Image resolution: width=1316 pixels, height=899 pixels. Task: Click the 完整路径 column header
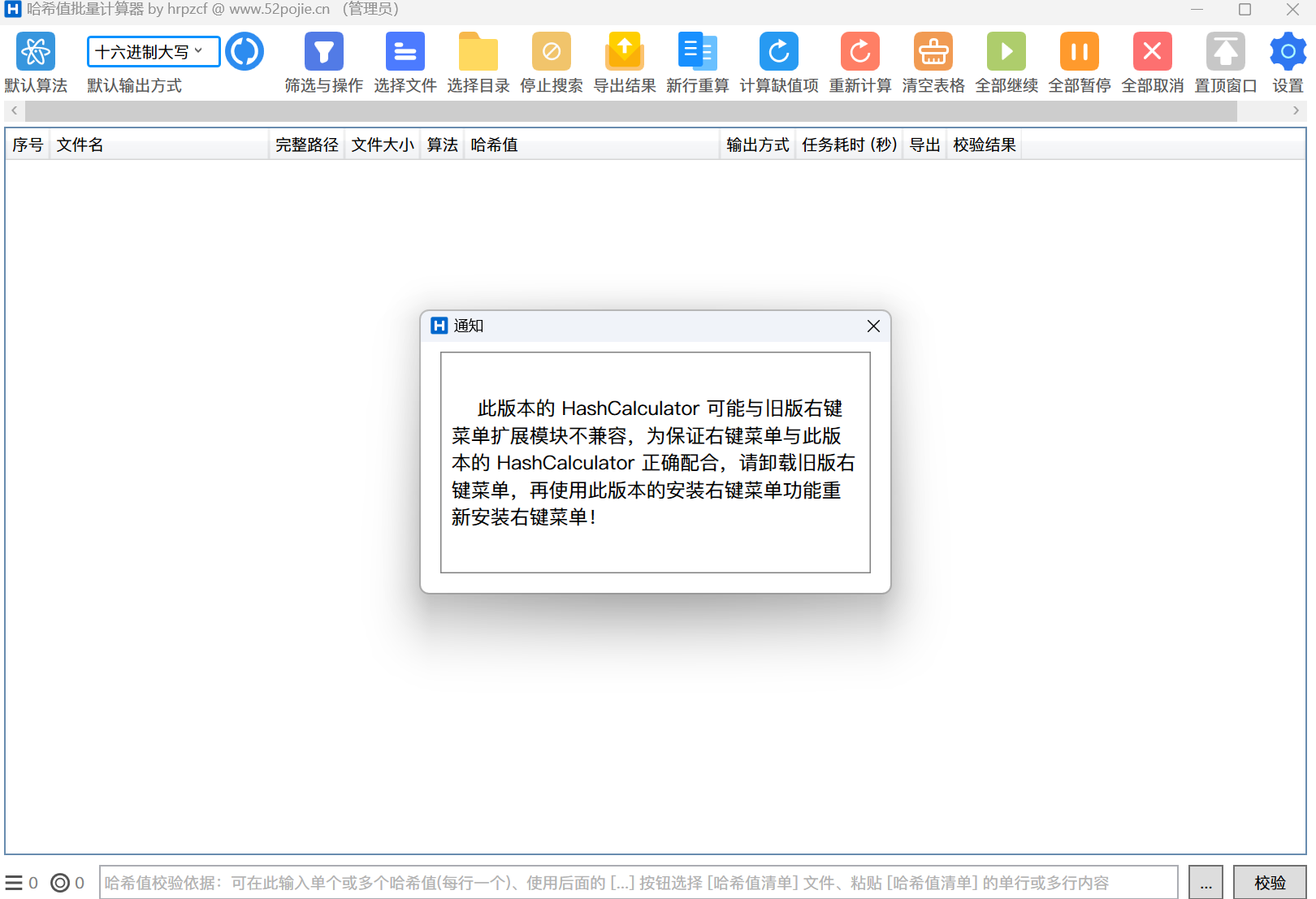pos(307,145)
